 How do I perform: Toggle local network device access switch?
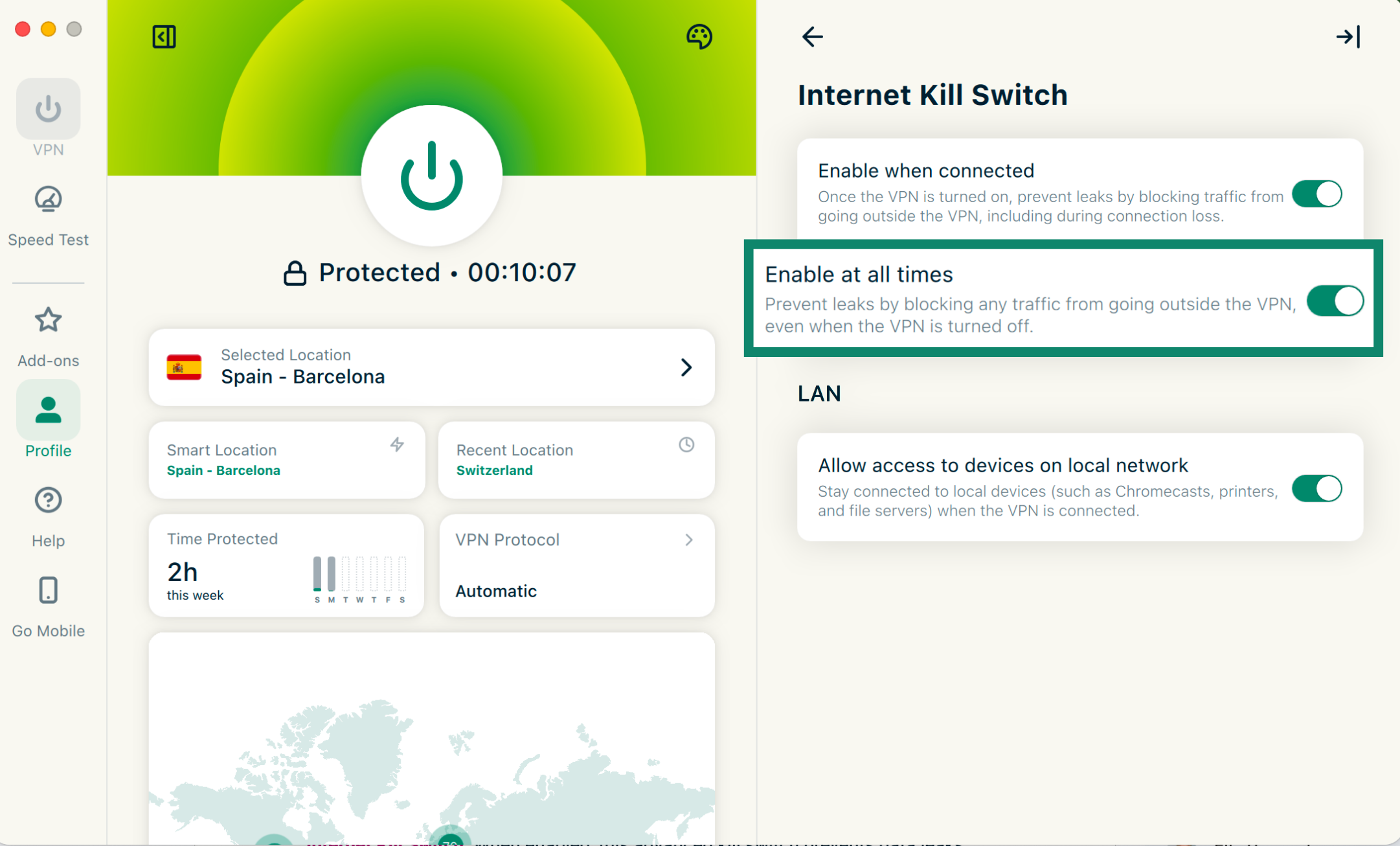(x=1316, y=488)
